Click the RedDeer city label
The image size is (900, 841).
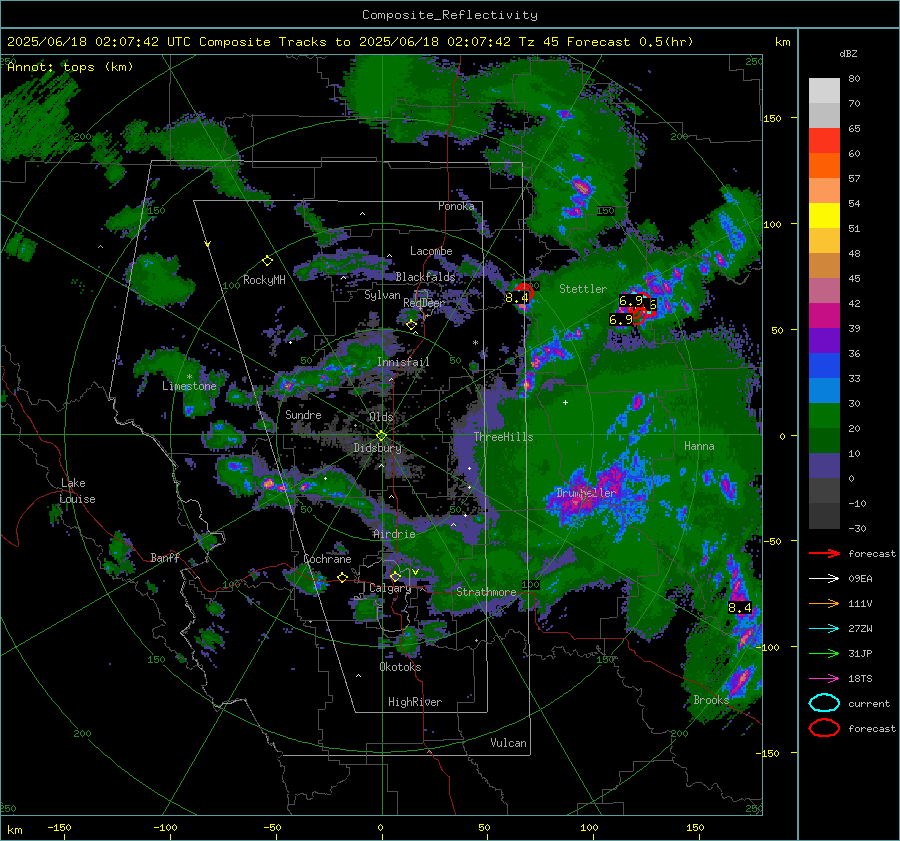click(424, 303)
